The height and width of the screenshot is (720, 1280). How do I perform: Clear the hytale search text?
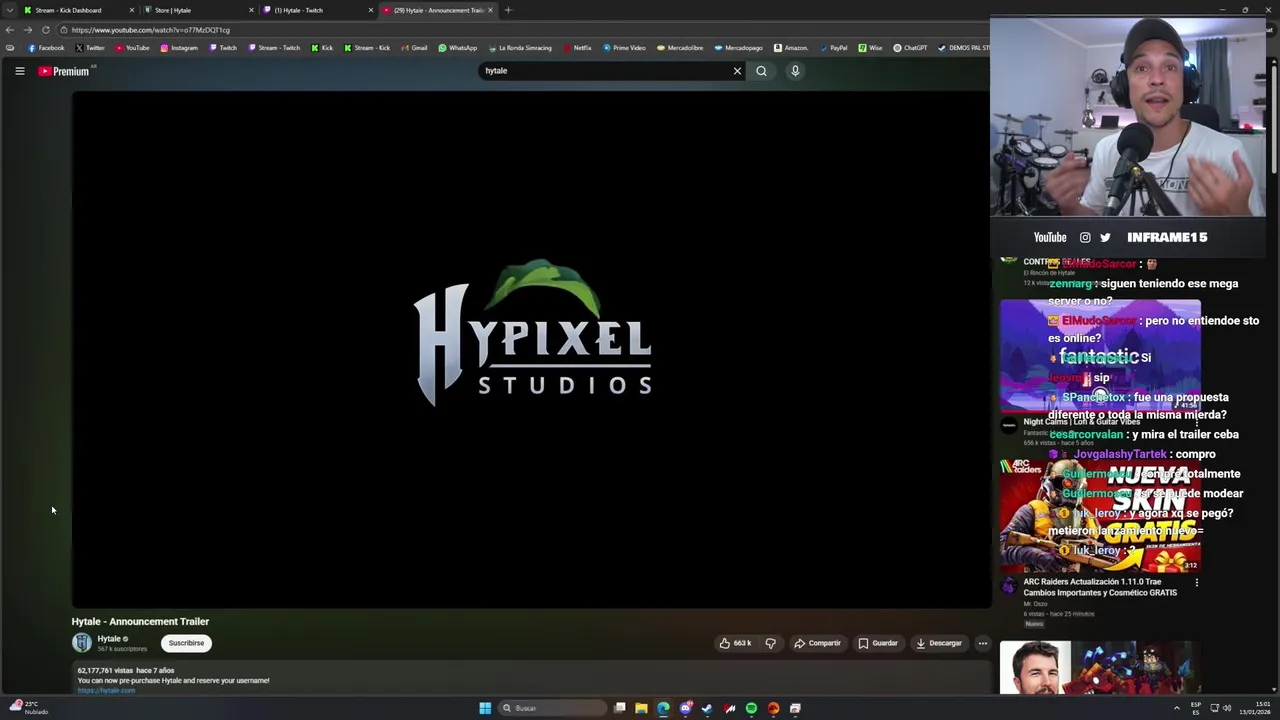coord(737,71)
